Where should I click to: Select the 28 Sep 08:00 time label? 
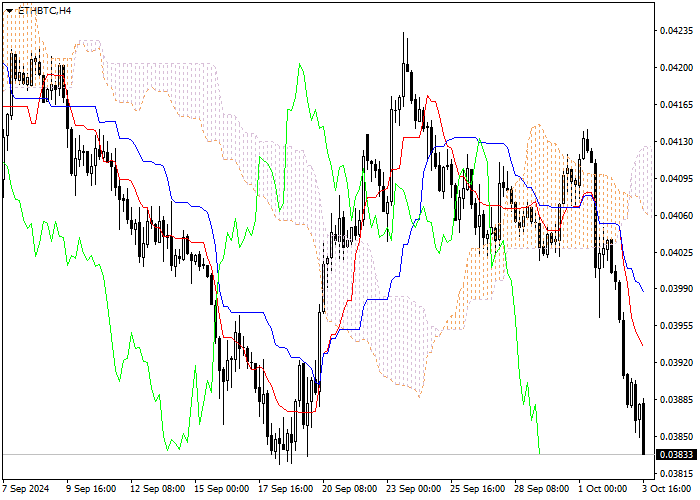(x=542, y=489)
